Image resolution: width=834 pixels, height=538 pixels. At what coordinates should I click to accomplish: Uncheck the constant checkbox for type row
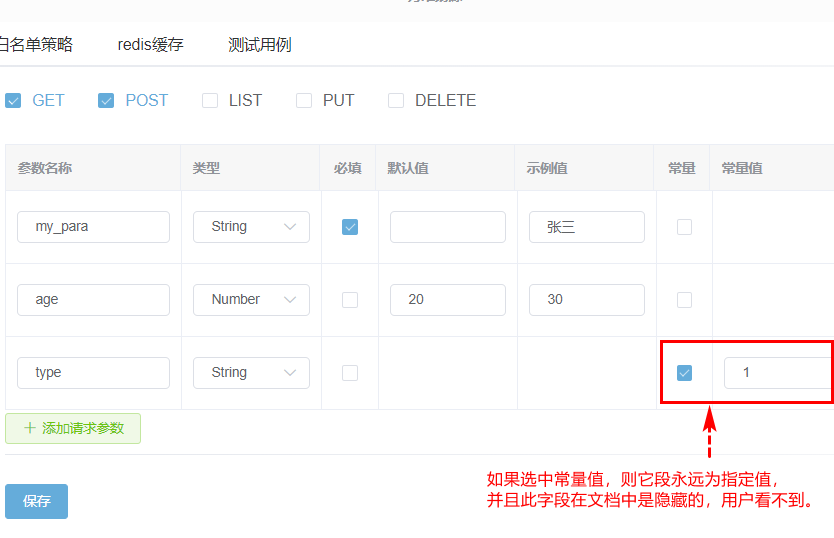click(x=684, y=373)
